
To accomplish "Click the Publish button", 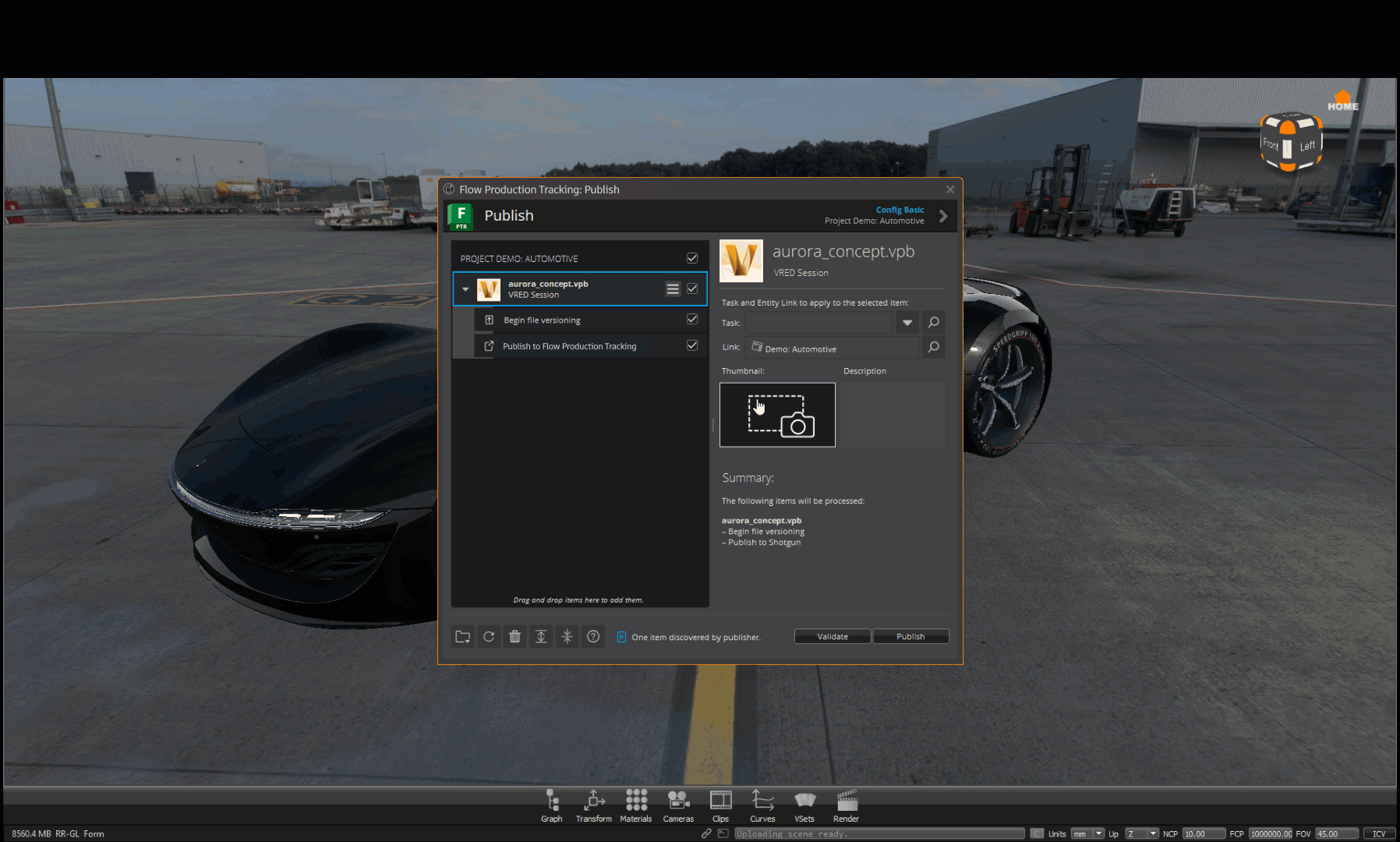I will point(910,636).
